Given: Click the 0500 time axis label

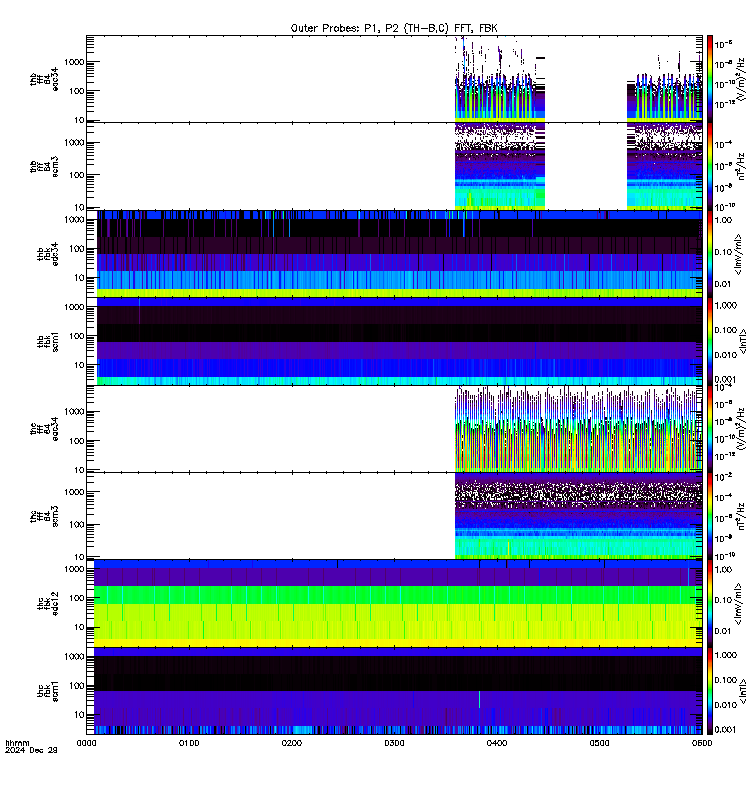Looking at the screenshot, I should pos(599,743).
